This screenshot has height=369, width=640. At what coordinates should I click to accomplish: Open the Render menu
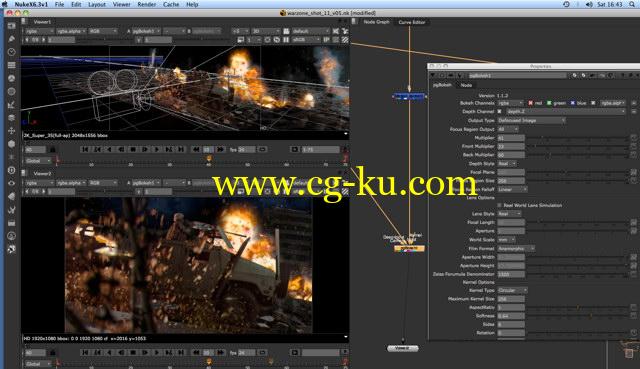[x=147, y=4]
